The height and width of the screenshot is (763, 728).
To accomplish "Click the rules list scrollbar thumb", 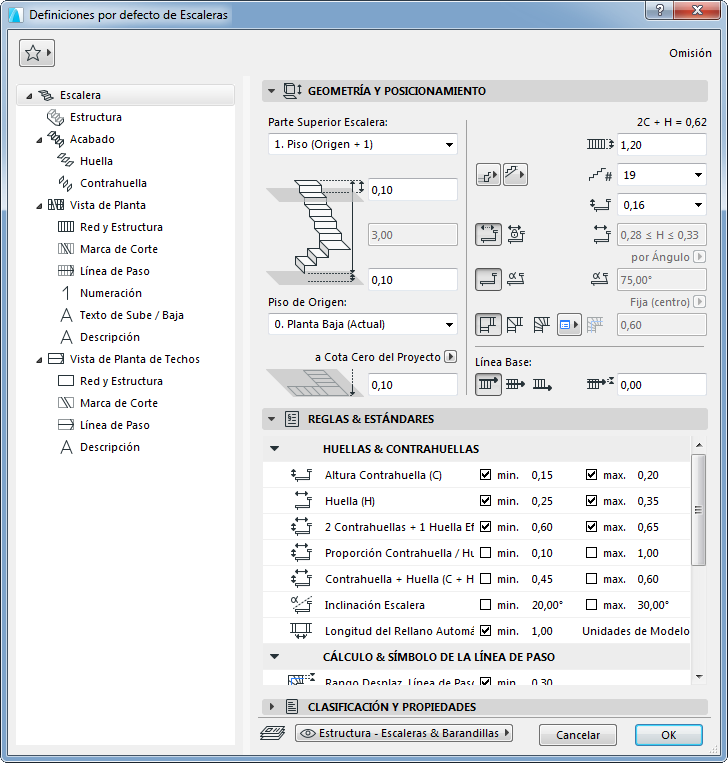I will pyautogui.click(x=698, y=510).
